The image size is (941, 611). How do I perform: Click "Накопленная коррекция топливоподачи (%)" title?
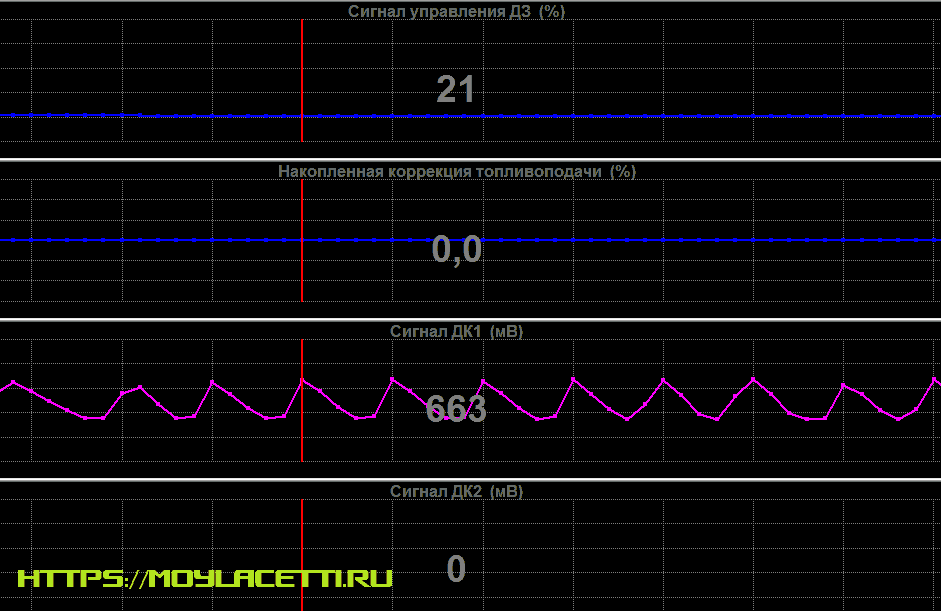pos(456,171)
